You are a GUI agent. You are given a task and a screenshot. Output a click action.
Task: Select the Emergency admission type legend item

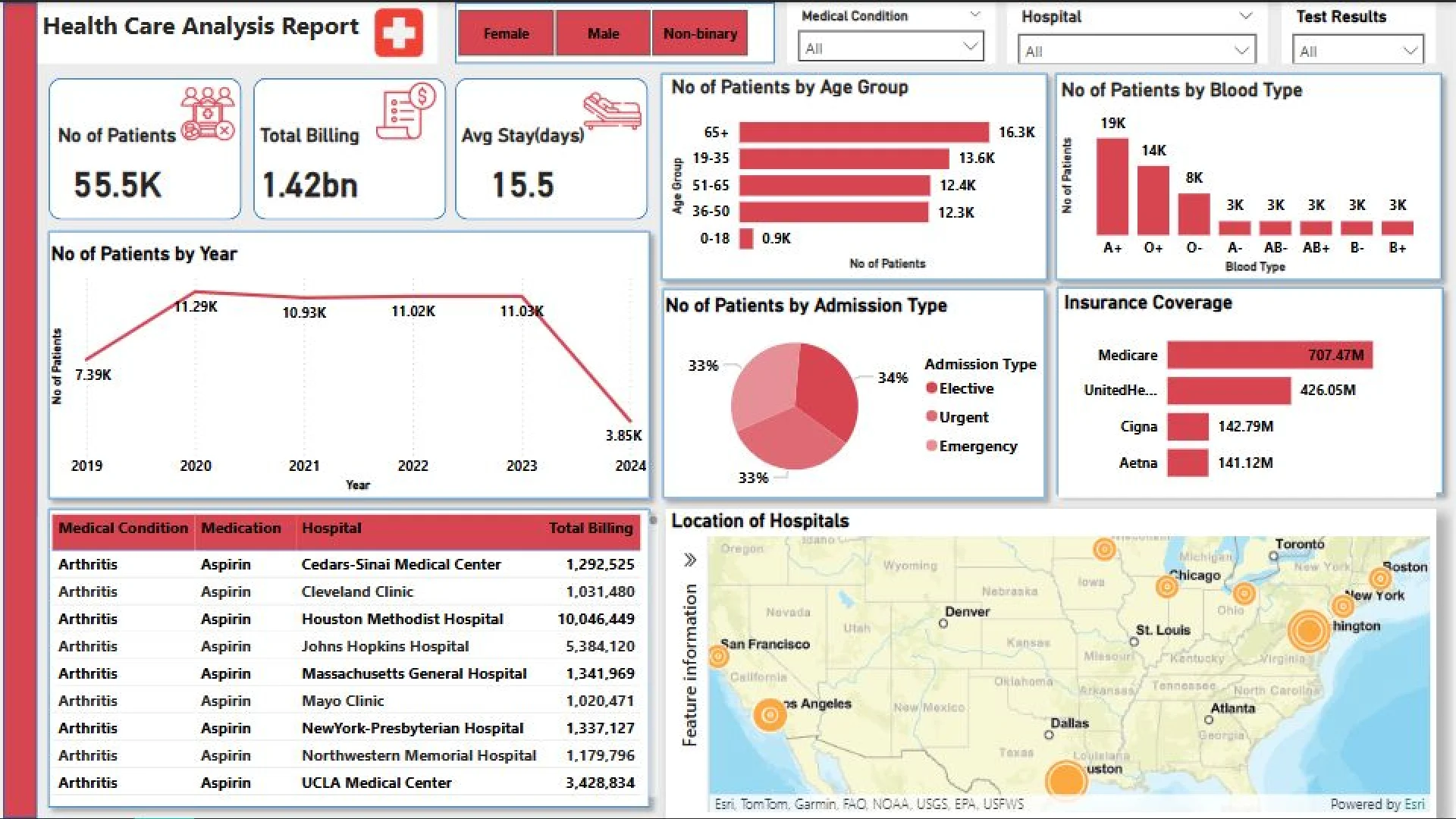977,447
